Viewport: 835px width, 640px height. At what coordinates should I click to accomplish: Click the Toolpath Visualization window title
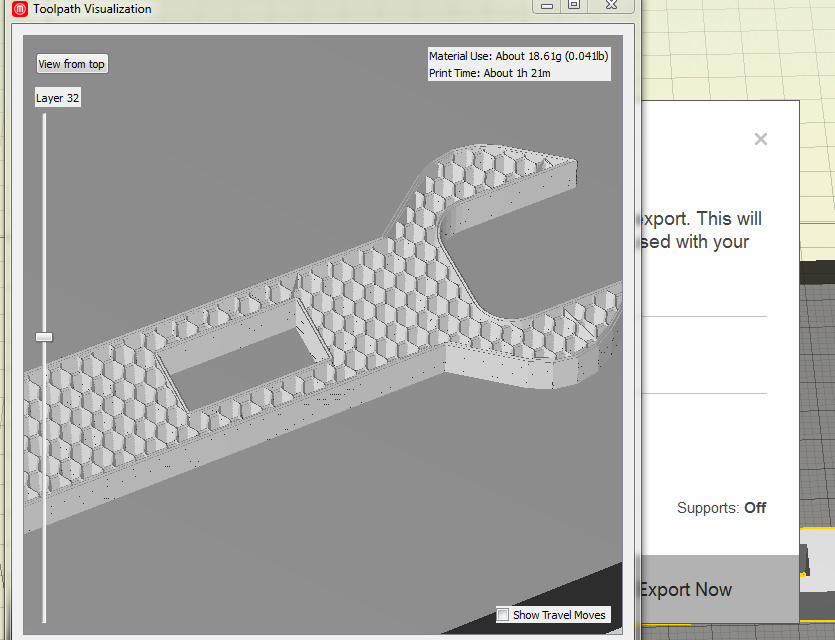pos(92,9)
